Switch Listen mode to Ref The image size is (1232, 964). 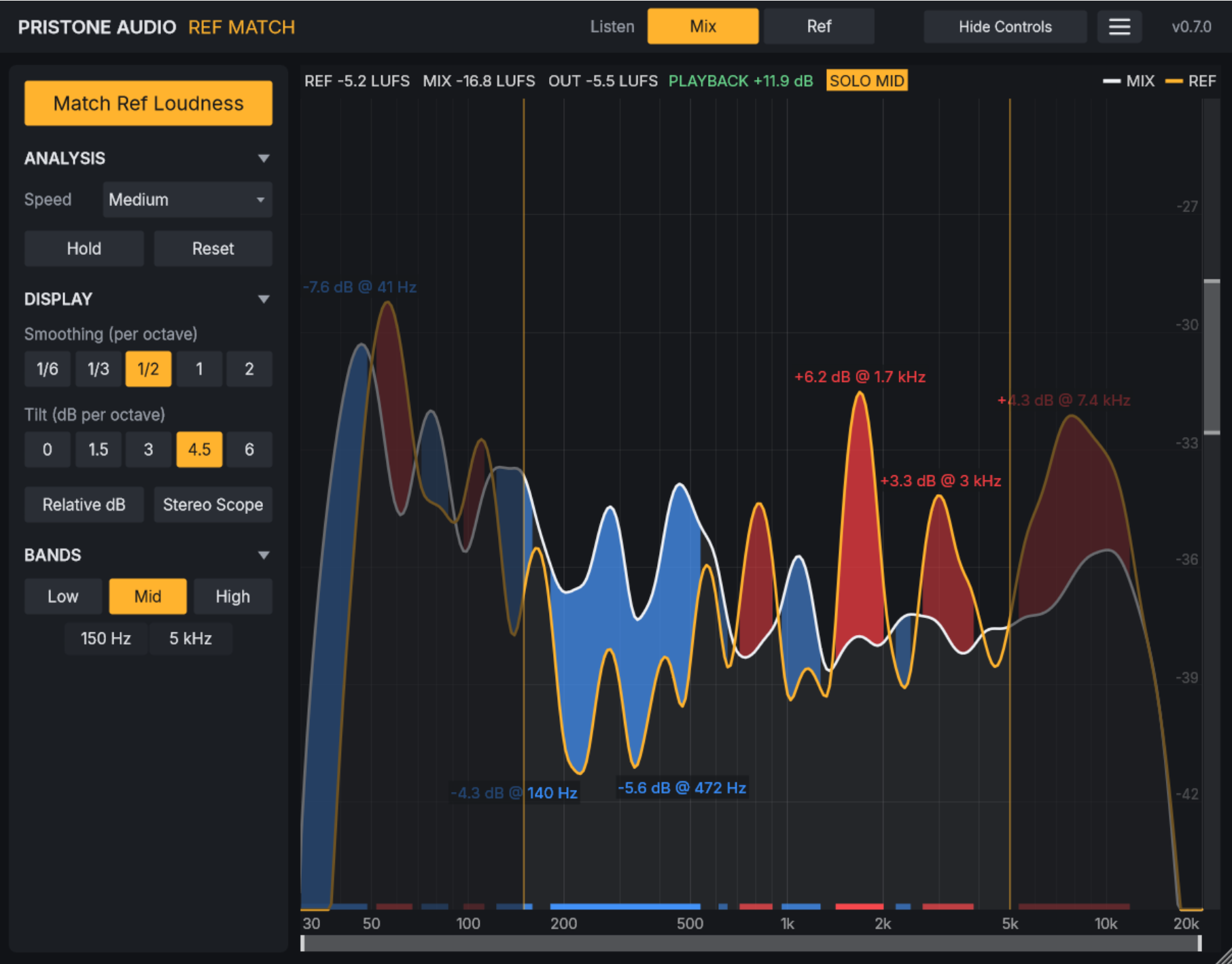[x=819, y=27]
